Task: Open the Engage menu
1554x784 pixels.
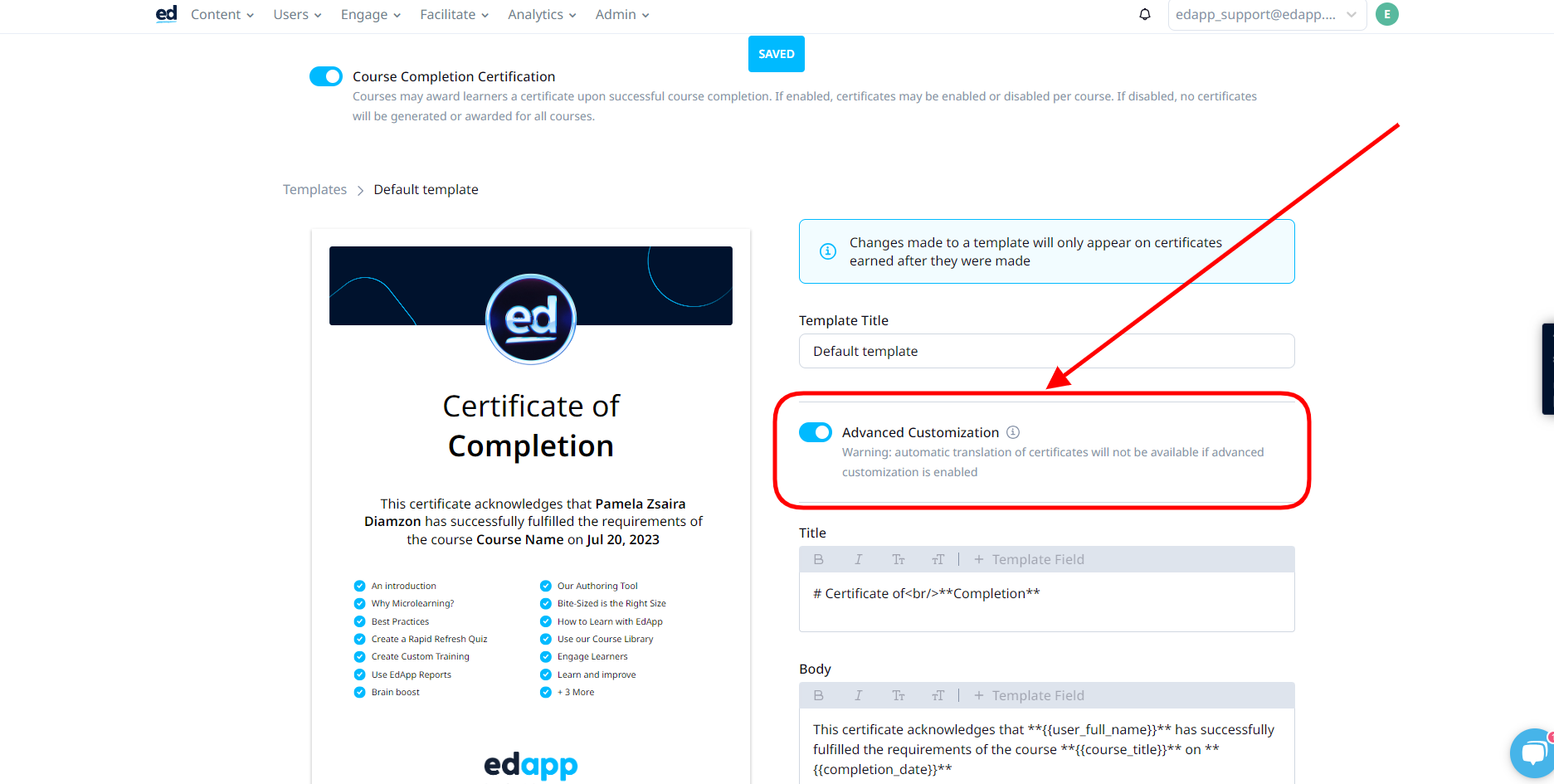Action: coord(370,15)
